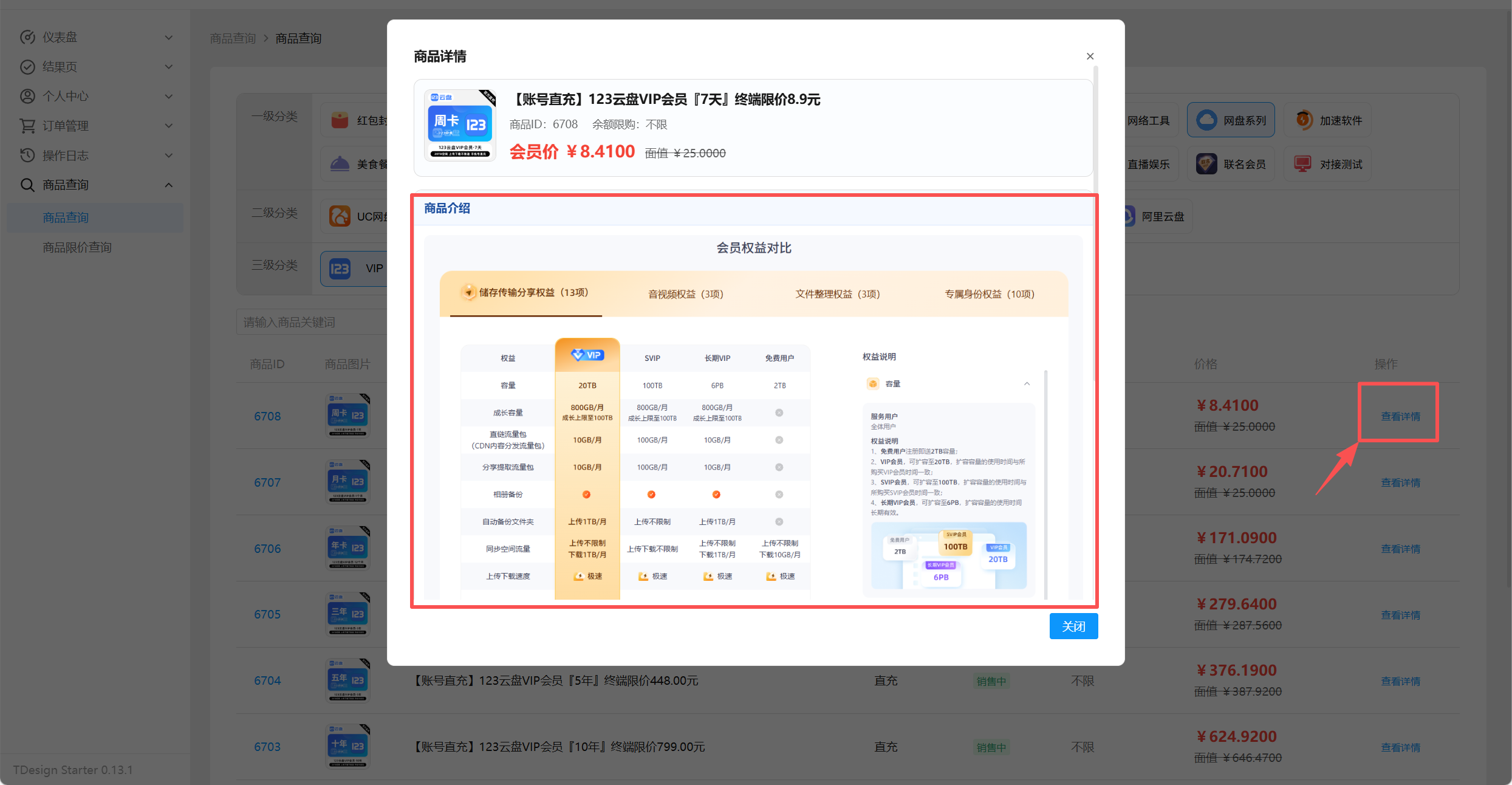Select the 联名会员 VIP diamond icon
The image size is (1512, 785).
[x=1206, y=163]
